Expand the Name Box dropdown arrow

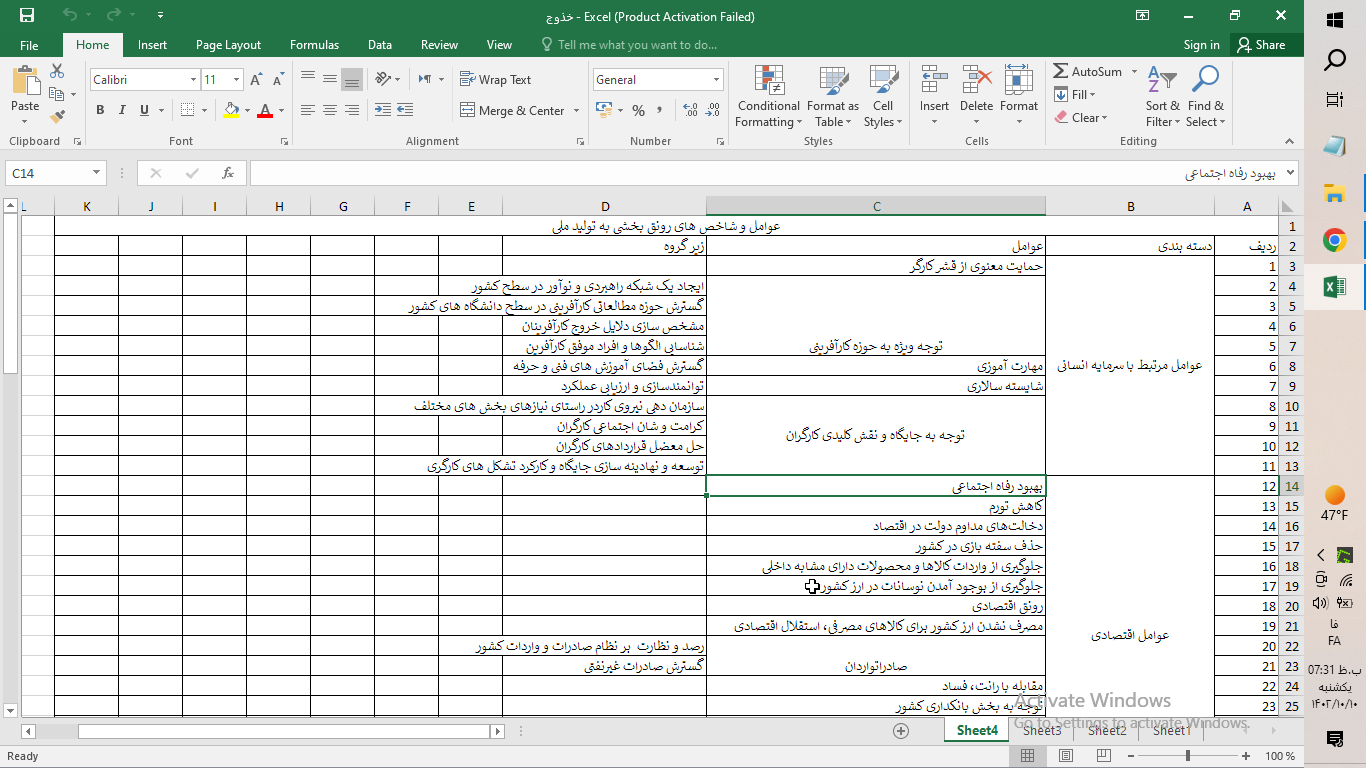pos(96,173)
